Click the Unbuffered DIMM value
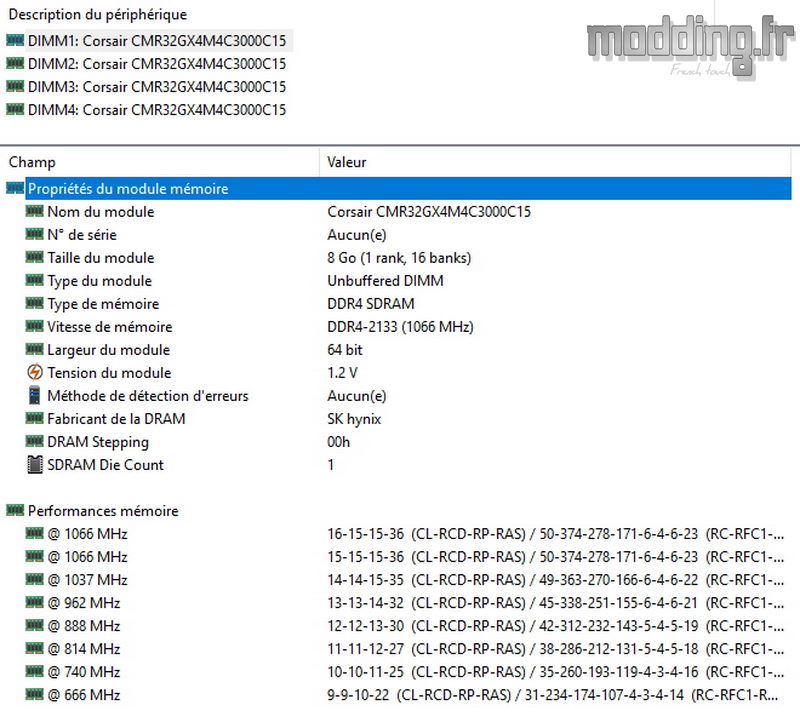The image size is (800, 728). pyautogui.click(x=385, y=281)
